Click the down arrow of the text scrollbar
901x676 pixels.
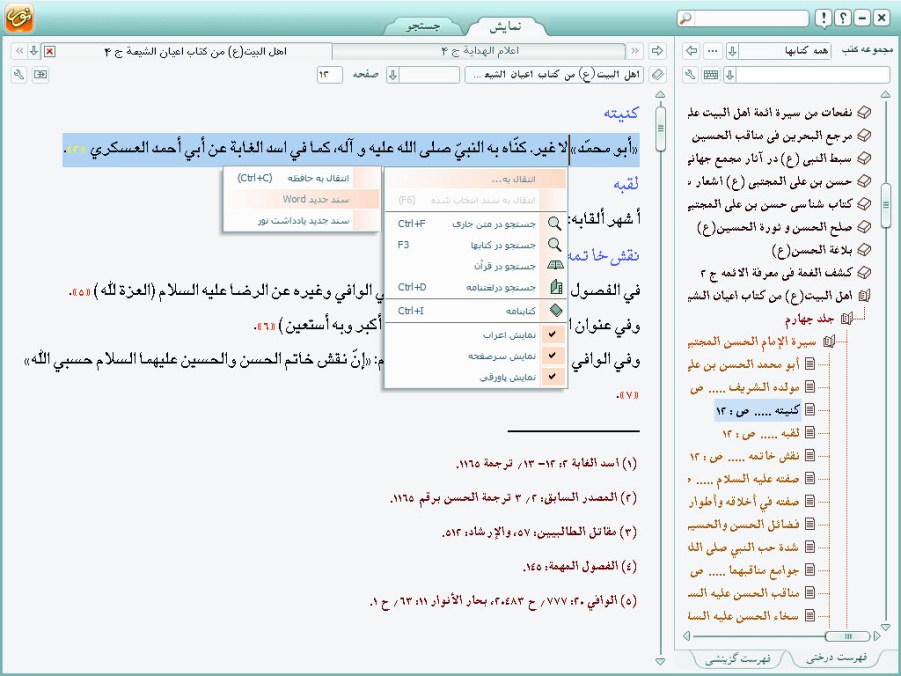pyautogui.click(x=660, y=661)
